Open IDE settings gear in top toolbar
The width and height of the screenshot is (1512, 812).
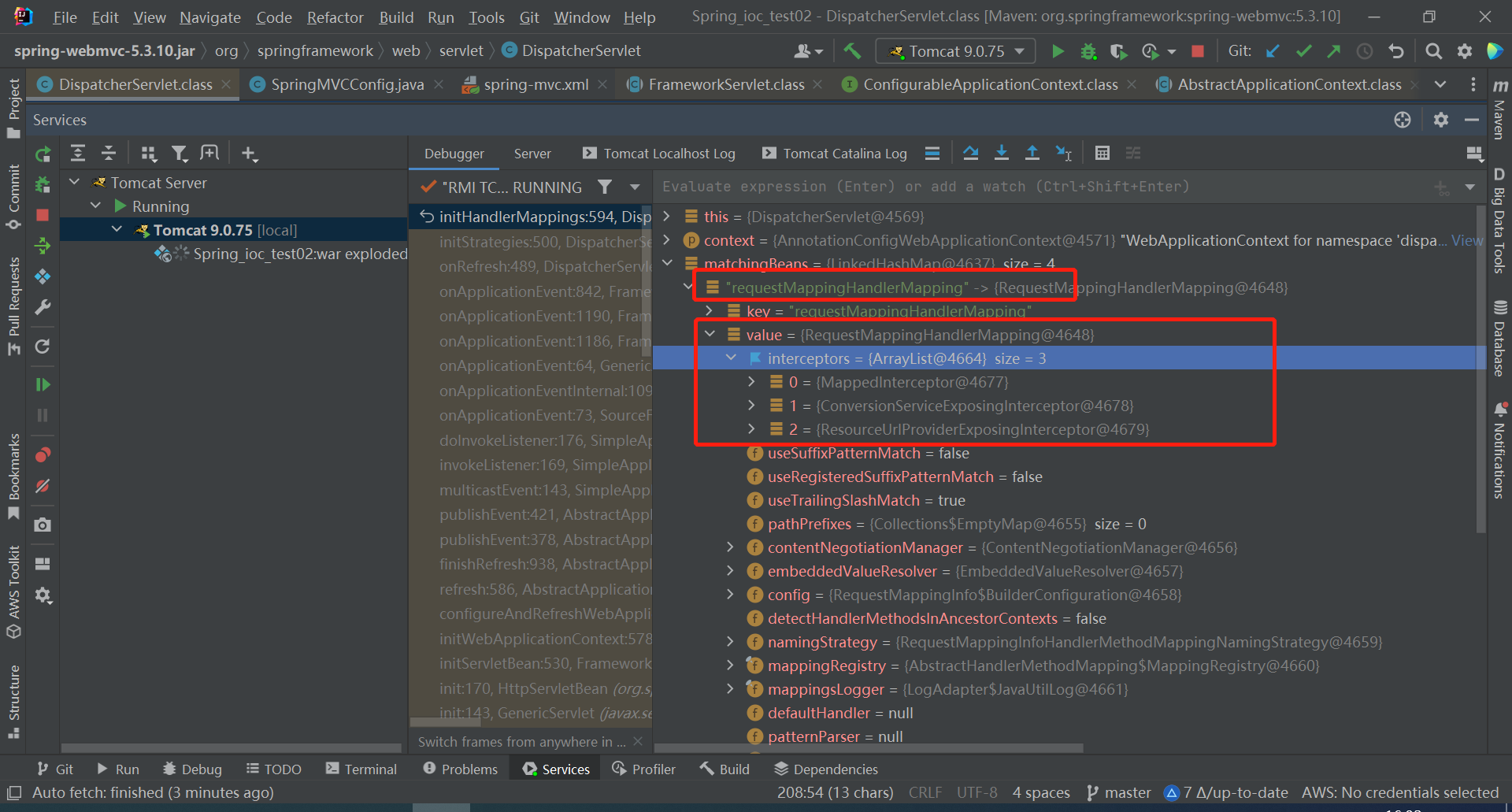[x=1465, y=51]
